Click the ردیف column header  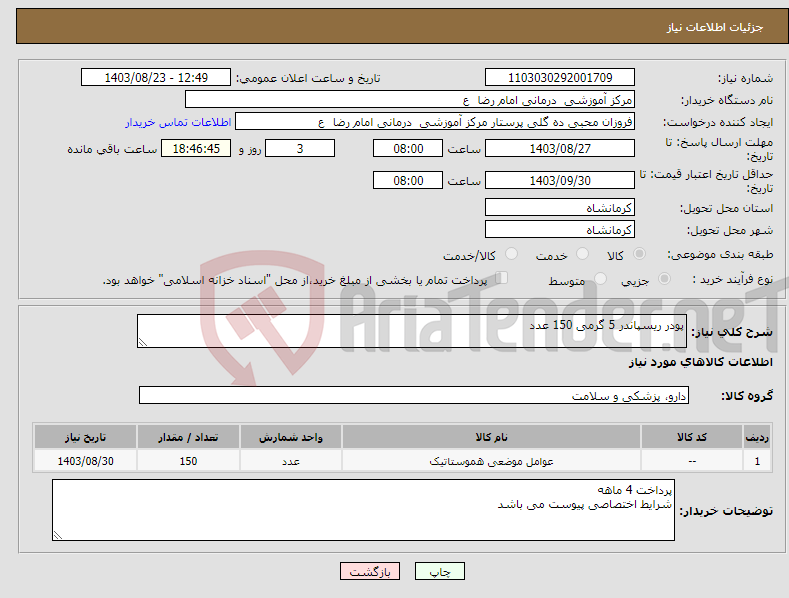coord(757,437)
